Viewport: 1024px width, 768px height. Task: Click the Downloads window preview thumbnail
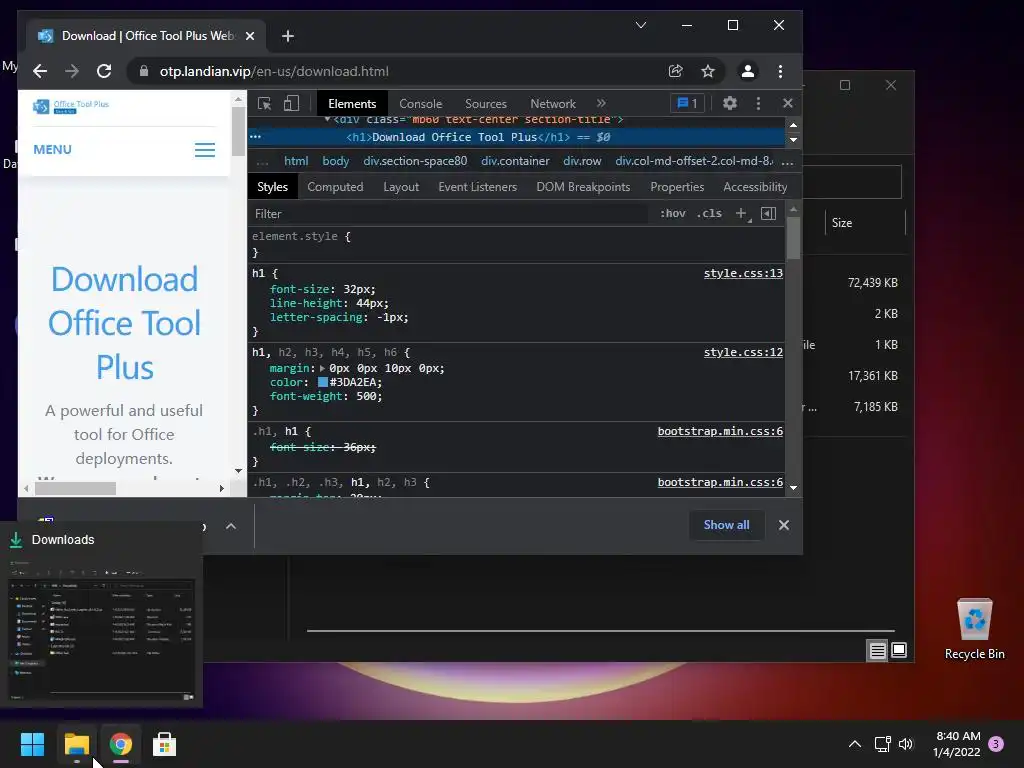click(x=101, y=632)
